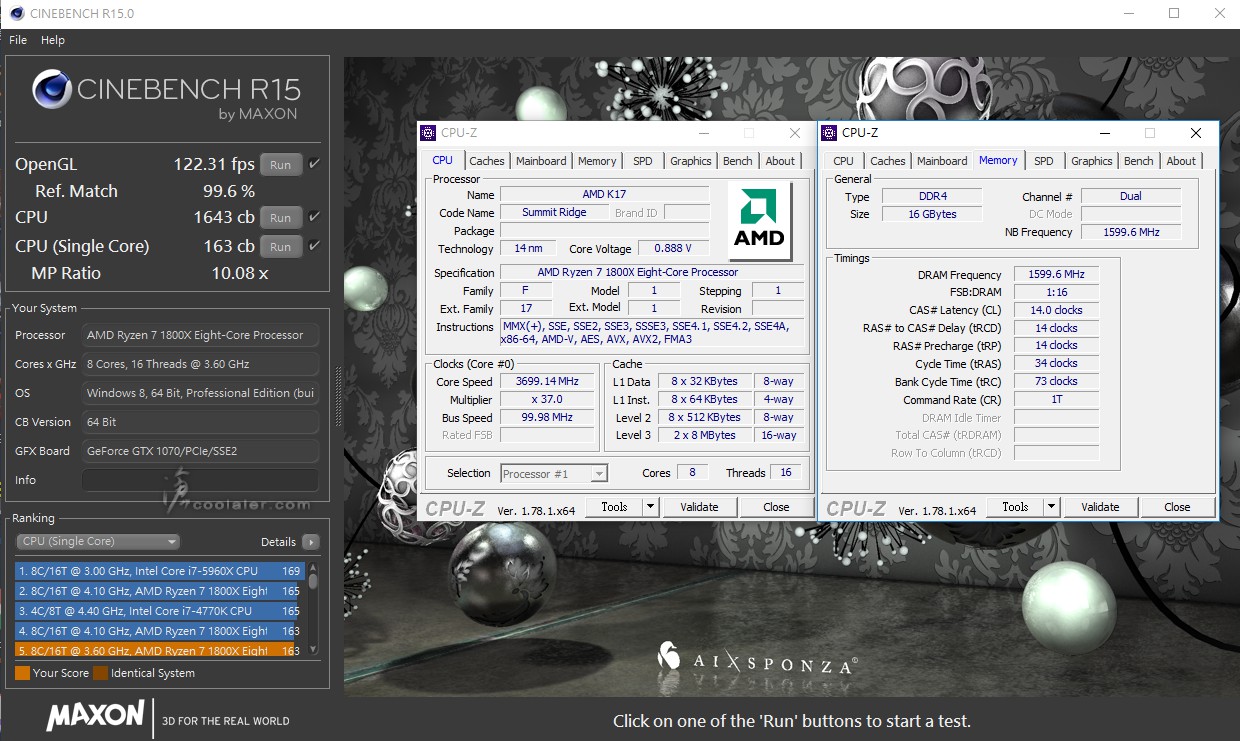This screenshot has height=741, width=1240.
Task: Run the CPU (Single Core) benchmark
Action: (281, 247)
